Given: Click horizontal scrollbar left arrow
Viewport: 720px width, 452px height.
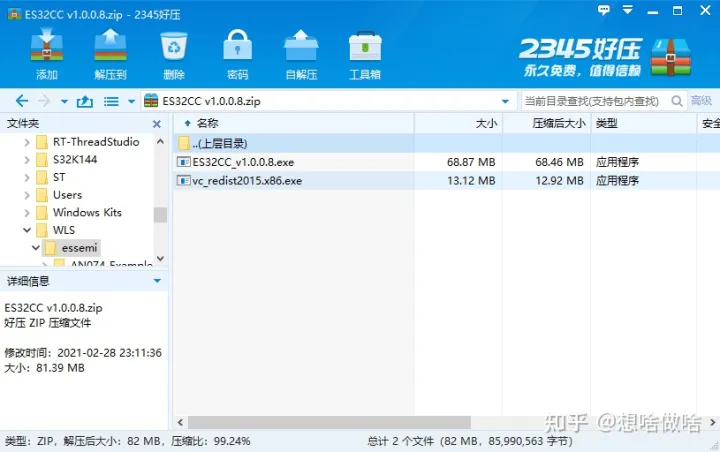Looking at the screenshot, I should 180,422.
